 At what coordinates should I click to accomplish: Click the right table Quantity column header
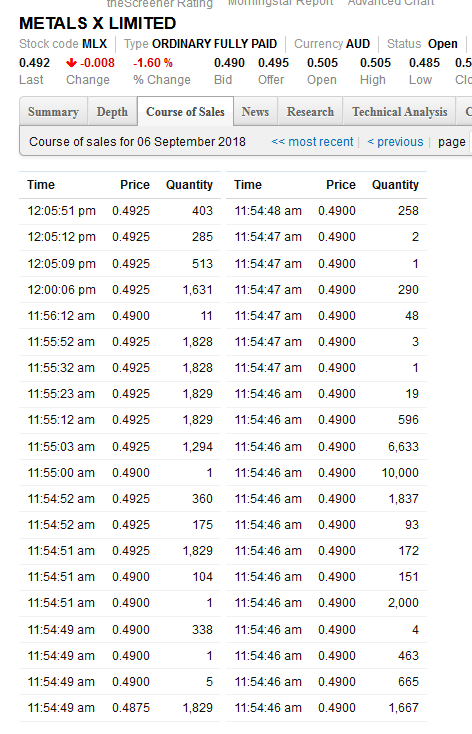point(395,185)
